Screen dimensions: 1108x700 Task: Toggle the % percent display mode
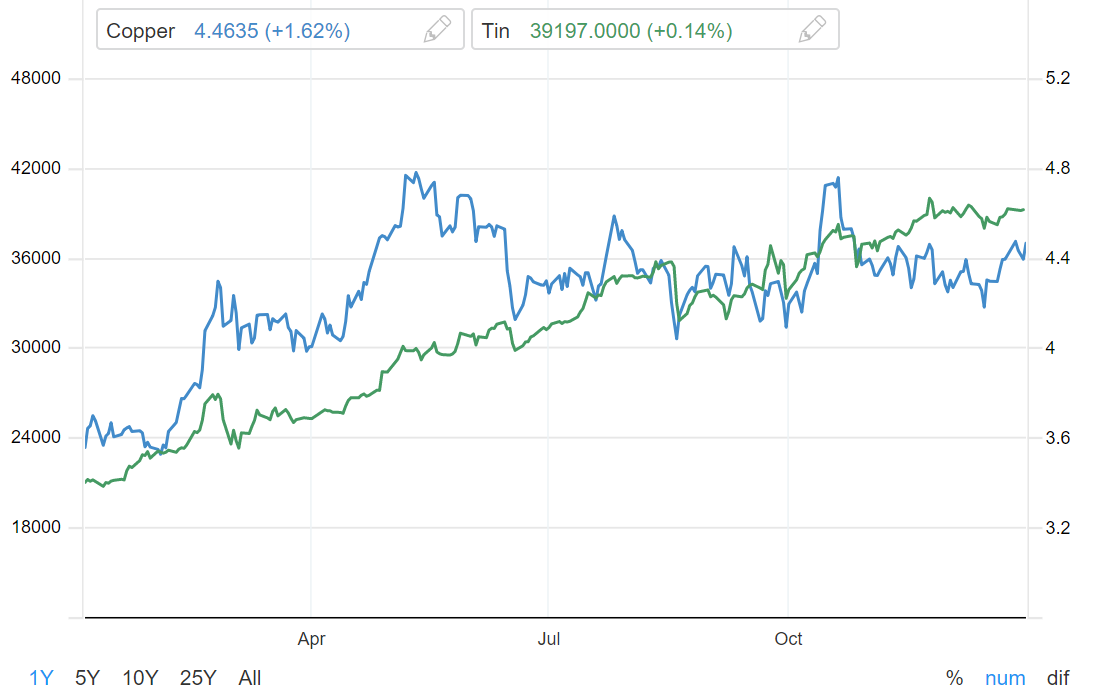pos(954,678)
